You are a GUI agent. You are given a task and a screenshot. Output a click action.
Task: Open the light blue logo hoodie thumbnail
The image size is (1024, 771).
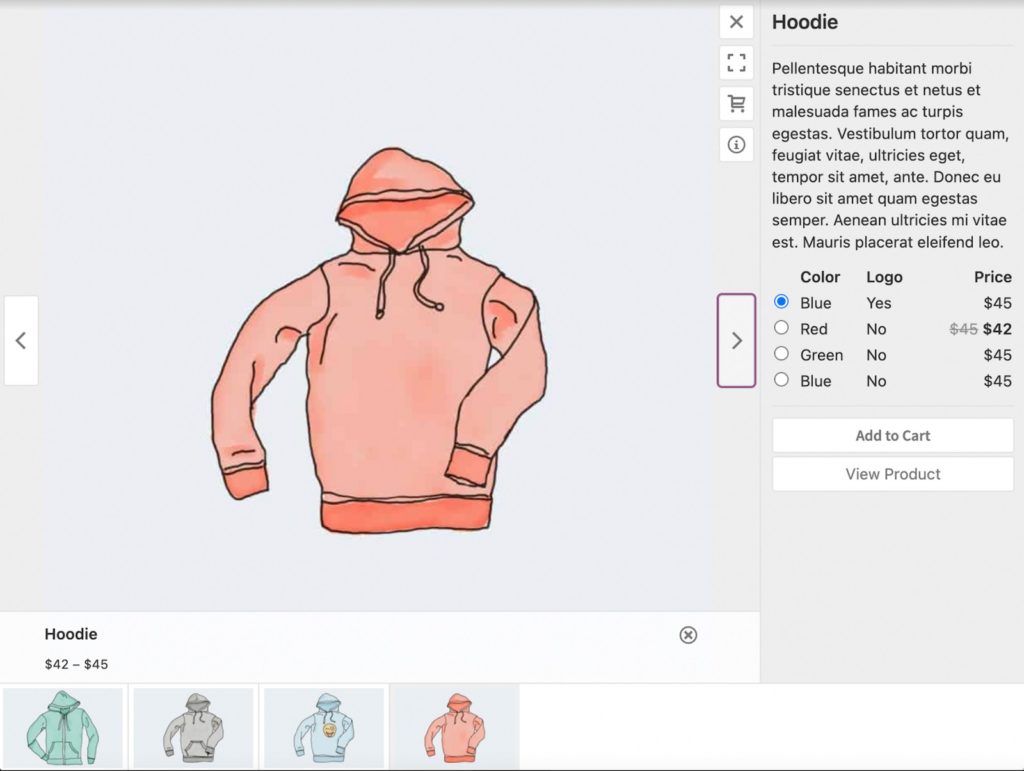pyautogui.click(x=324, y=728)
